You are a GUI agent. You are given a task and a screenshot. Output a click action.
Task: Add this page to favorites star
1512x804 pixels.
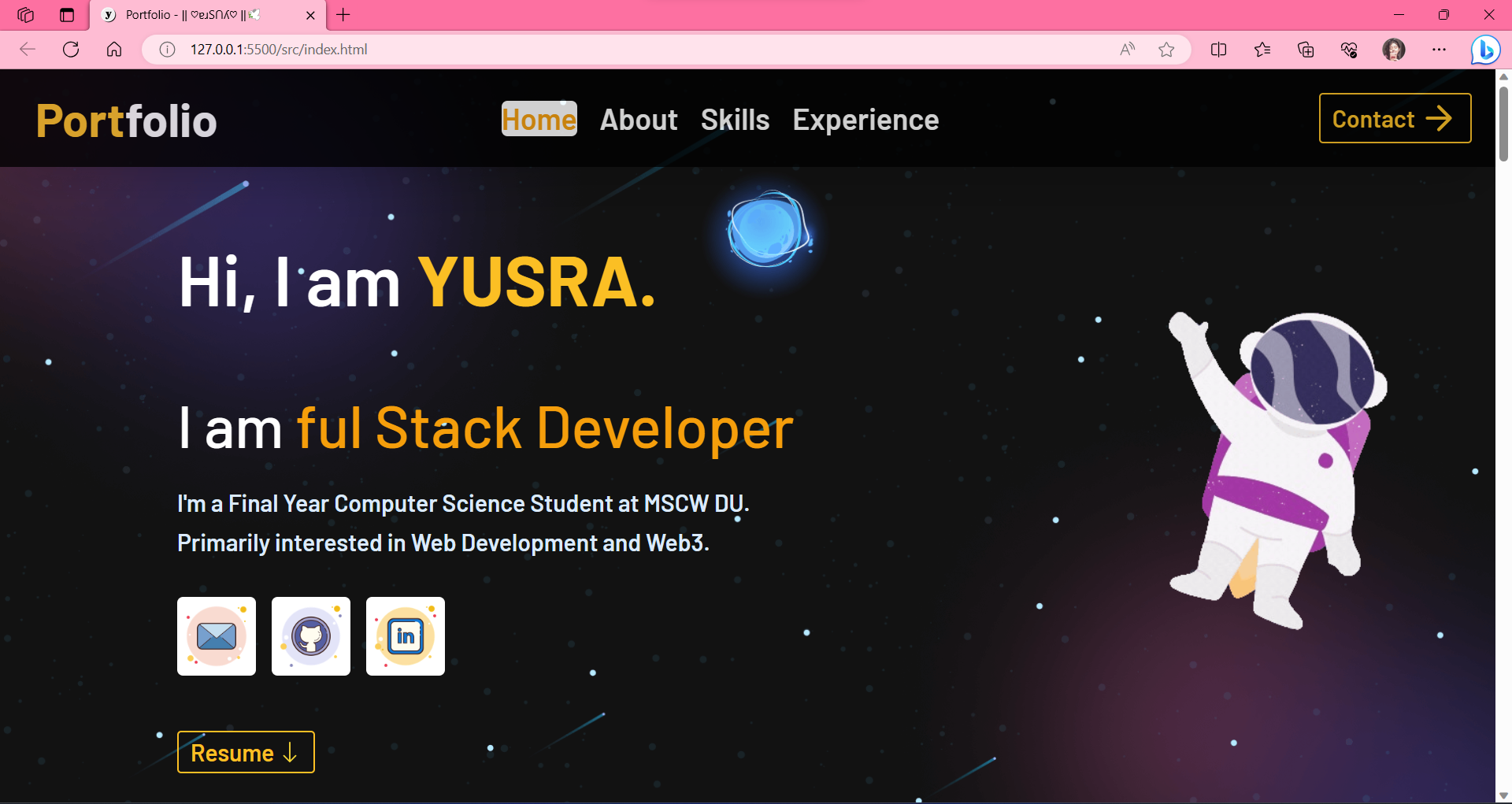click(x=1166, y=50)
